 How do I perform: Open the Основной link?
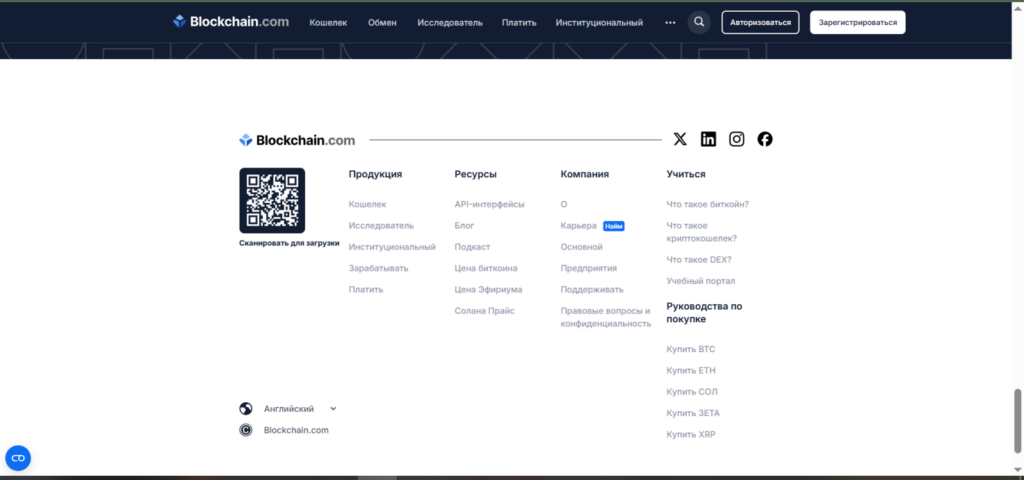pyautogui.click(x=581, y=247)
